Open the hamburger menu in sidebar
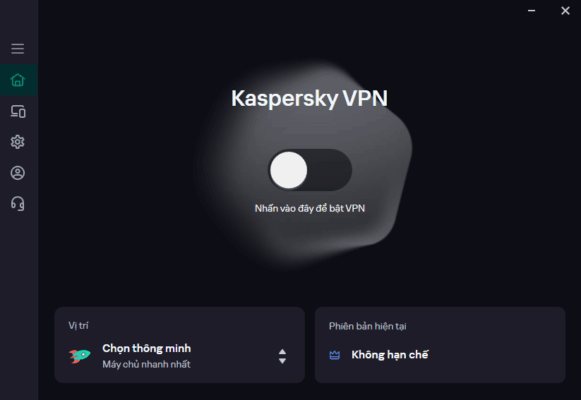 click(17, 49)
